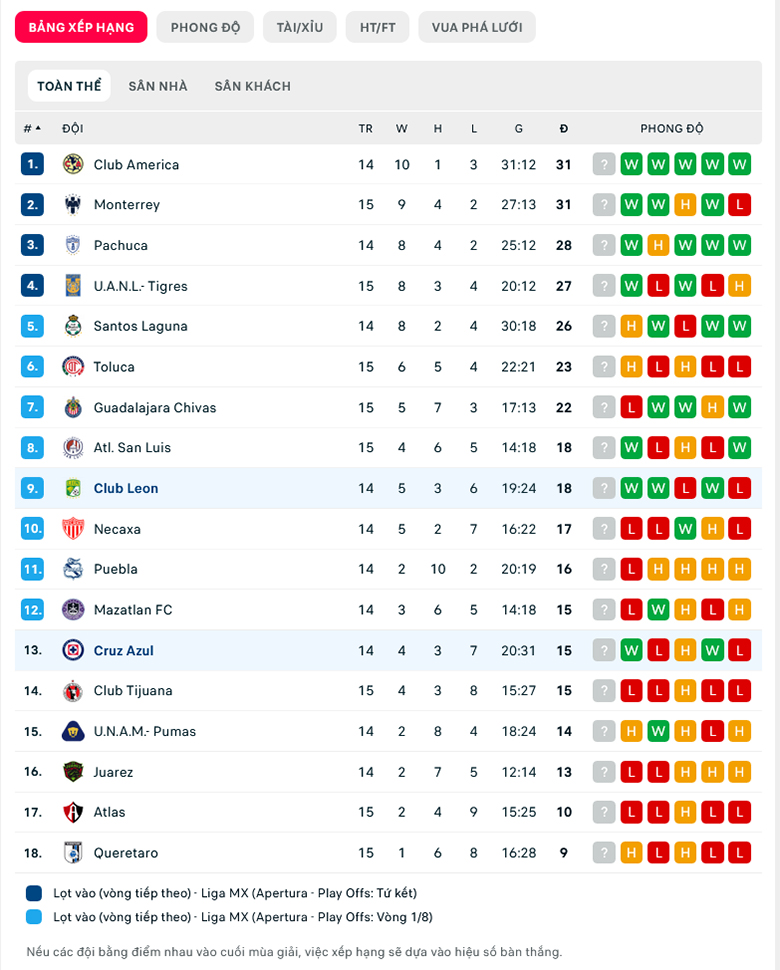Click the Atlas team crest
The height and width of the screenshot is (970, 780).
[x=73, y=812]
